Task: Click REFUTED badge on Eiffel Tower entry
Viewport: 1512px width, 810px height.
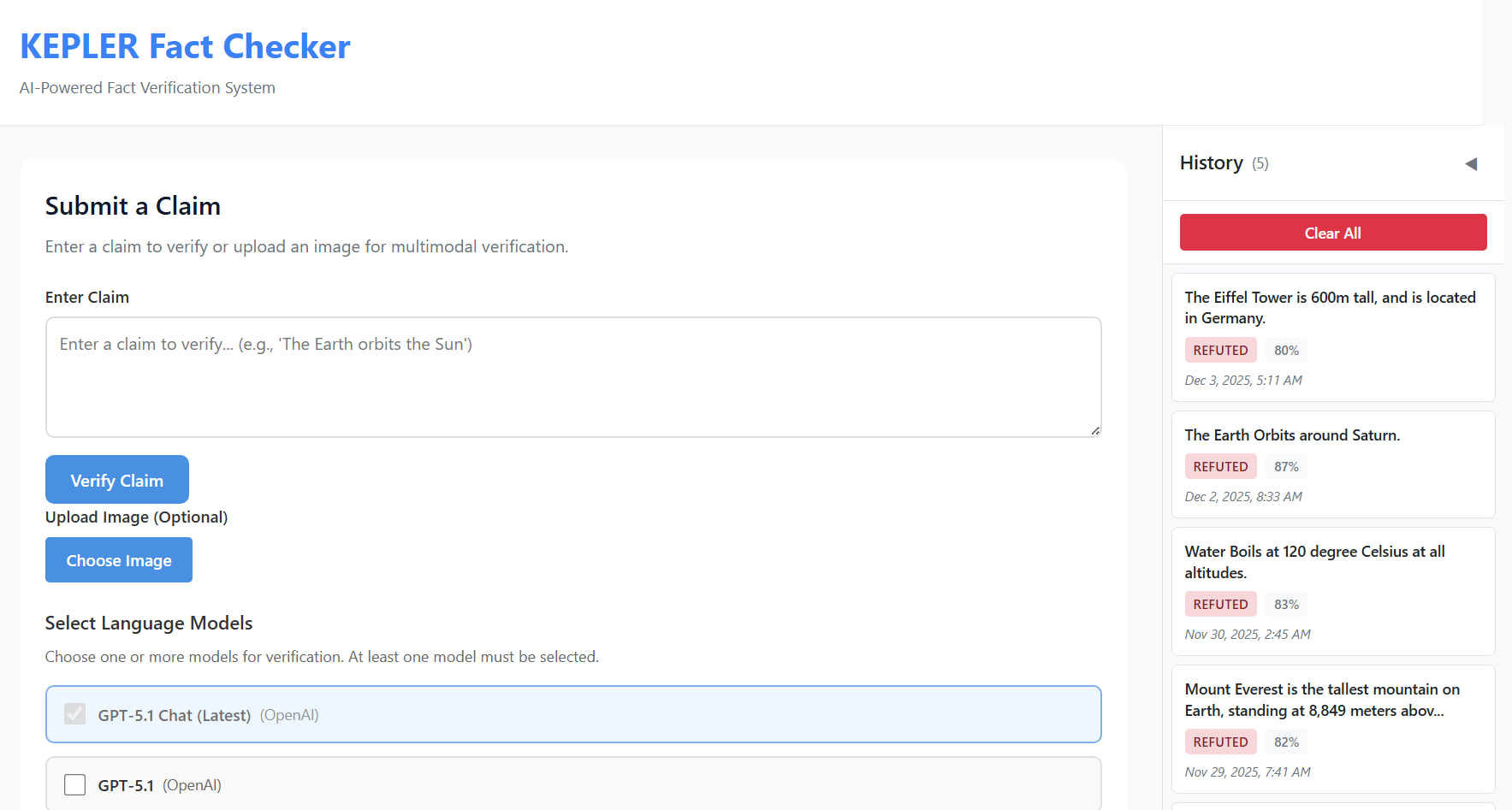Action: (x=1220, y=351)
